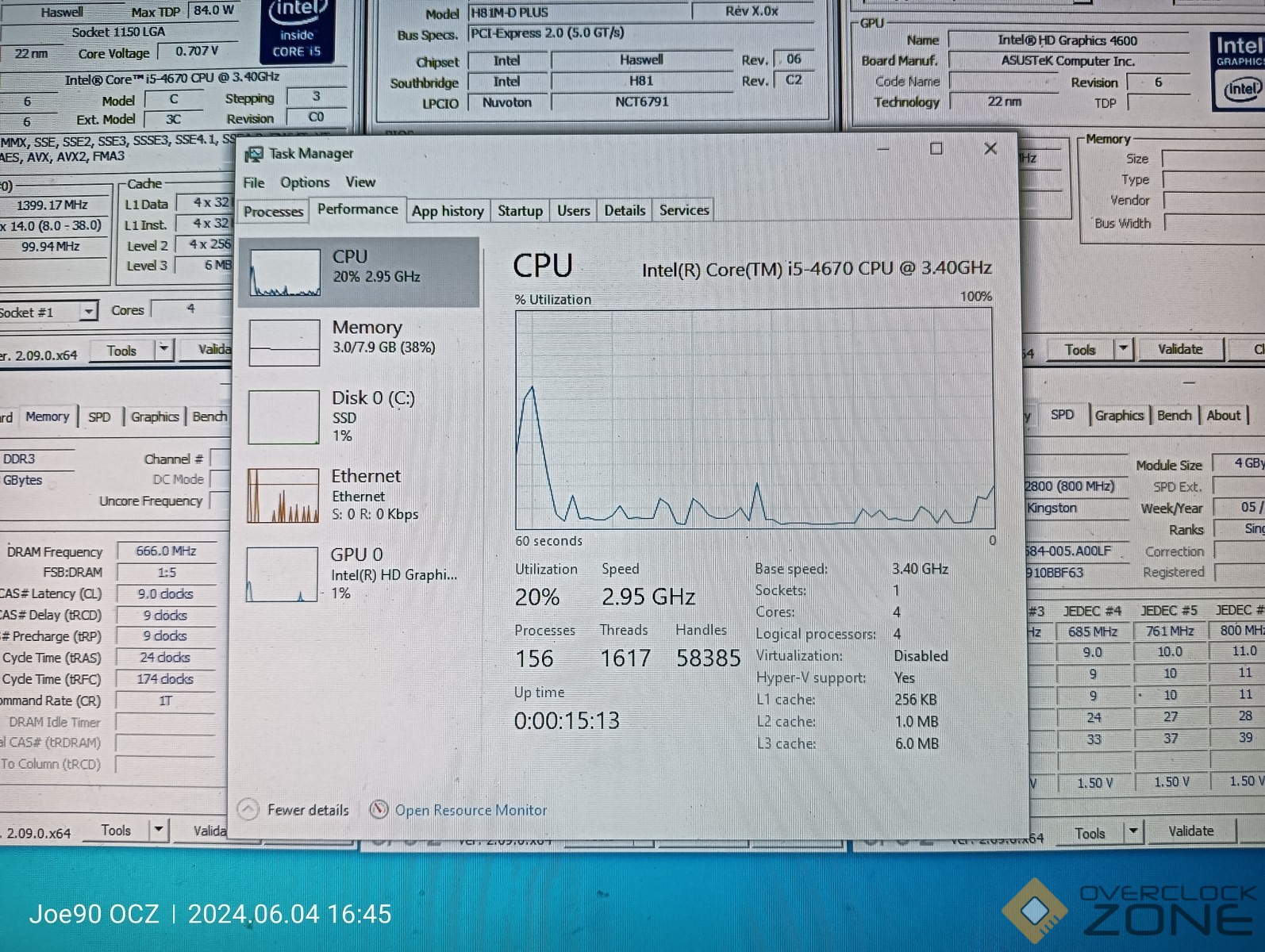Click the Cores value field showing 4
Screen dimensions: 1265x952
[190, 309]
